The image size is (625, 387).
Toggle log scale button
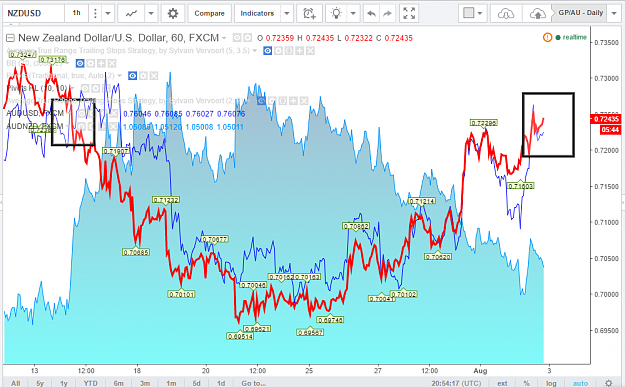click(x=551, y=383)
